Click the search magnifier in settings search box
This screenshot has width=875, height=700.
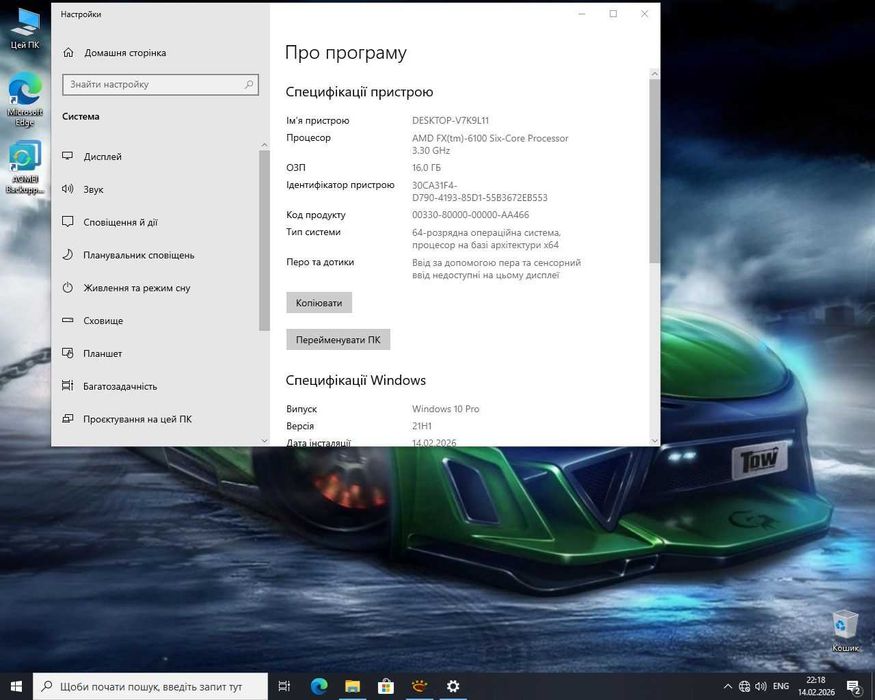tap(249, 84)
